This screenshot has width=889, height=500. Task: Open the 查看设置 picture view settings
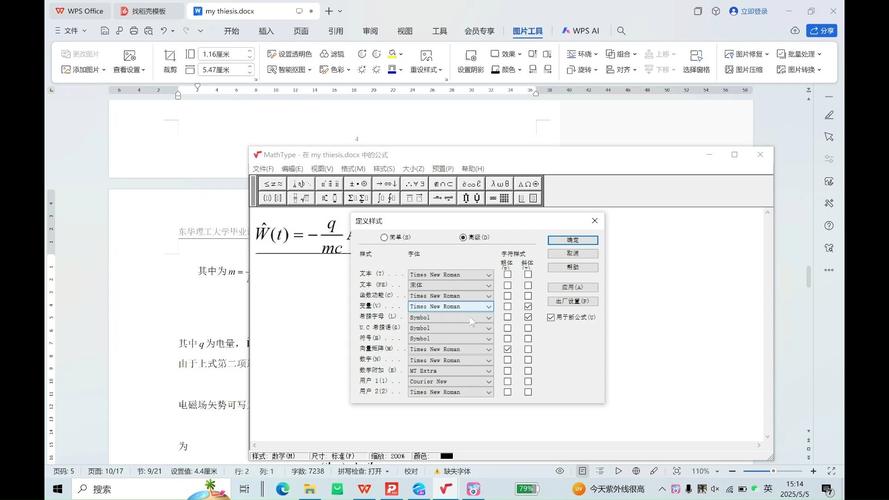coord(129,61)
